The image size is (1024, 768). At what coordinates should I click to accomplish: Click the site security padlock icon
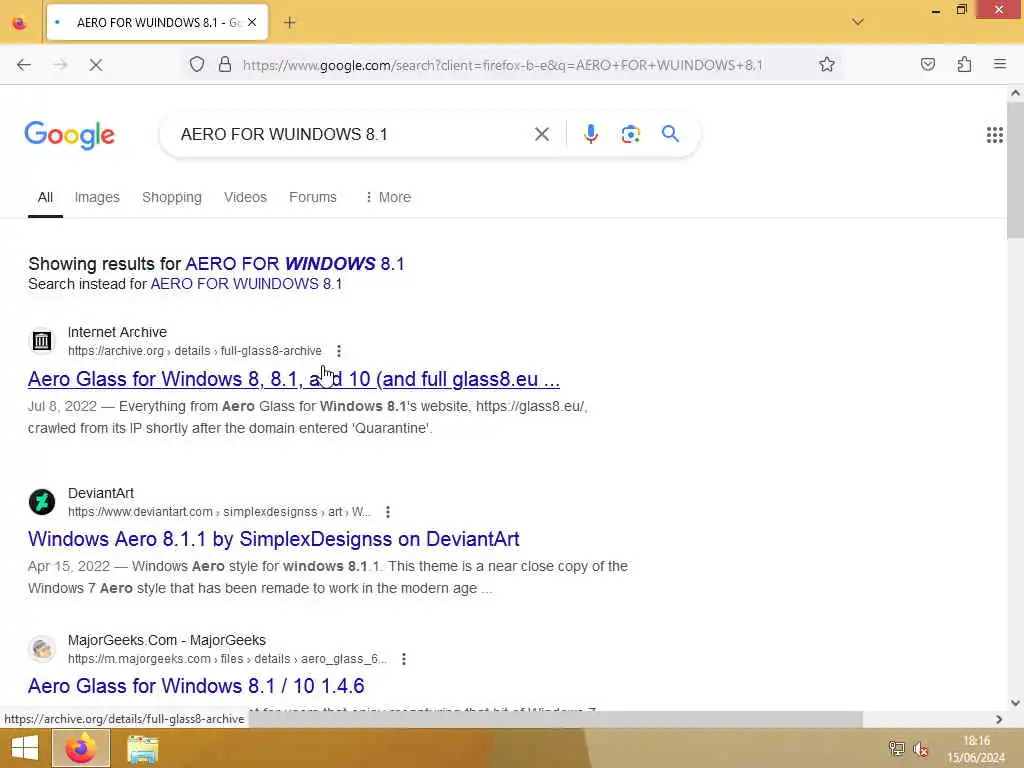[x=225, y=65]
